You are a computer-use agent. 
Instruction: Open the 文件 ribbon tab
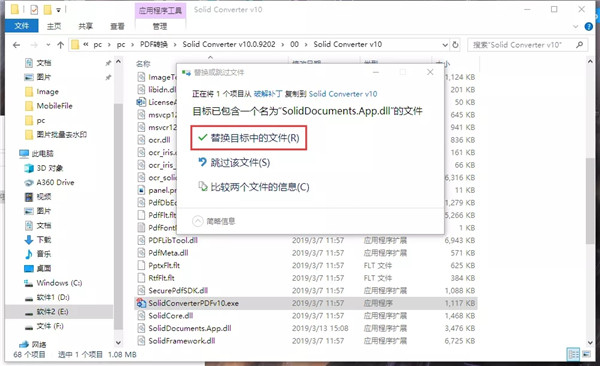[21, 26]
